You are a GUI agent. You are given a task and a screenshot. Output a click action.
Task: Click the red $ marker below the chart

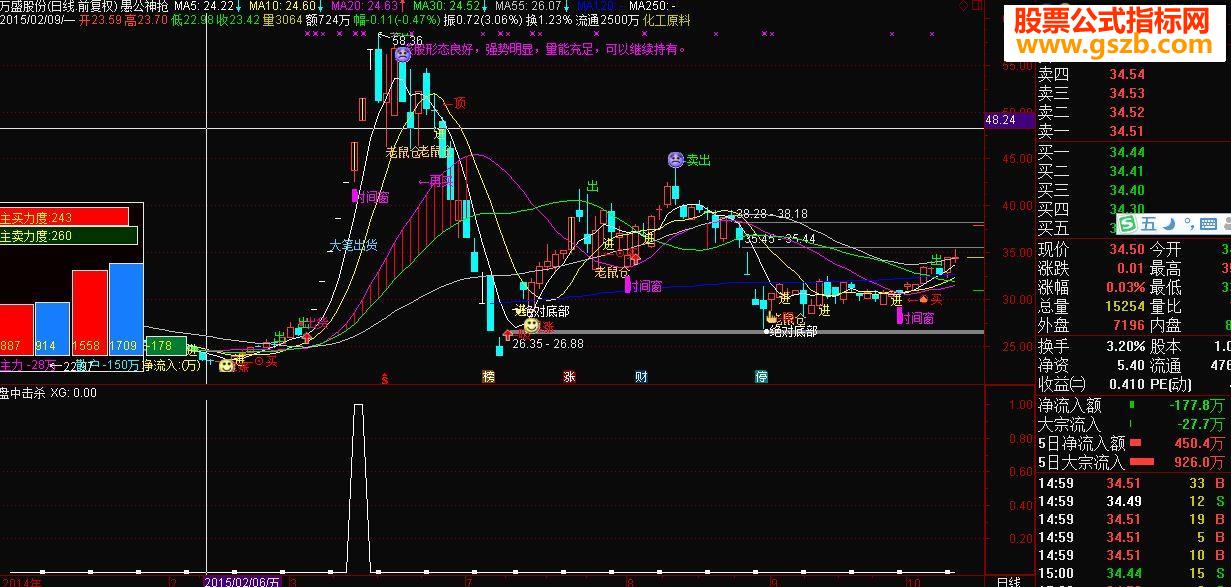[385, 378]
